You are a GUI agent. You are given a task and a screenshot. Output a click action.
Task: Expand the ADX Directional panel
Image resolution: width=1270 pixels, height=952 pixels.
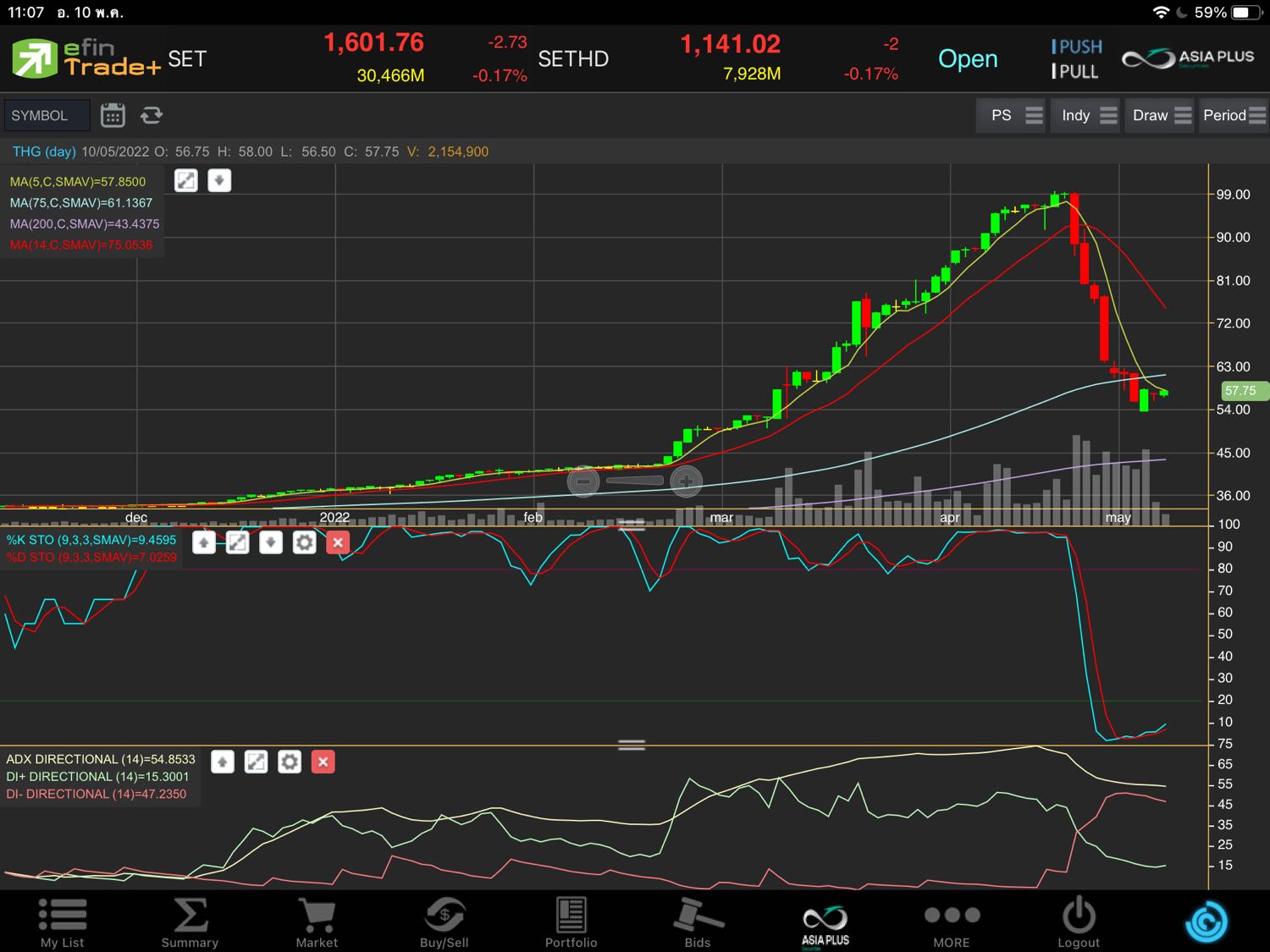256,762
